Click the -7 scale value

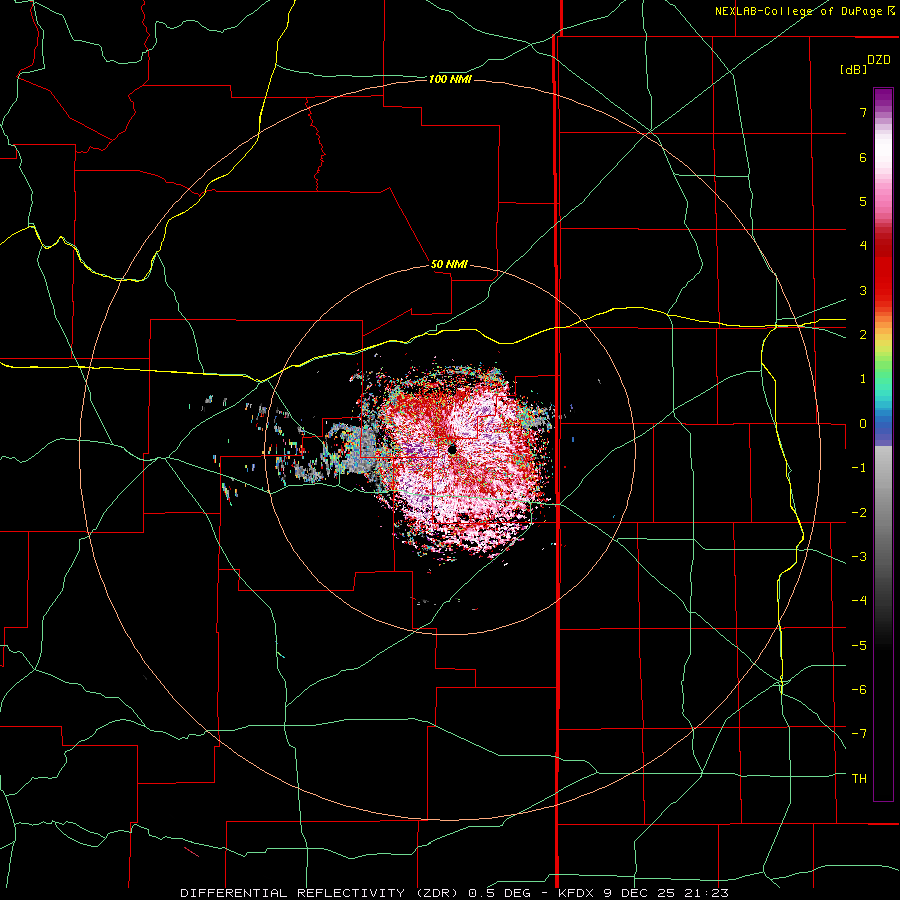click(859, 734)
